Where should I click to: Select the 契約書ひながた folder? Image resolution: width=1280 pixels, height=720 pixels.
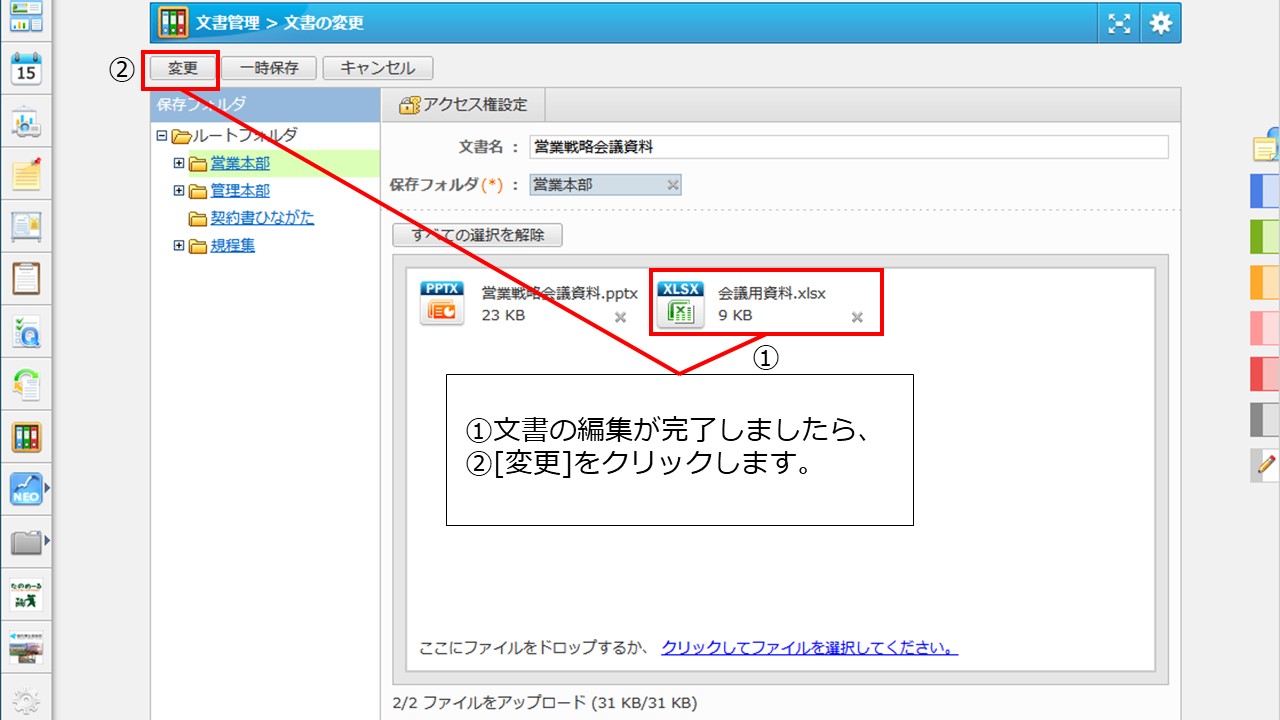point(262,218)
